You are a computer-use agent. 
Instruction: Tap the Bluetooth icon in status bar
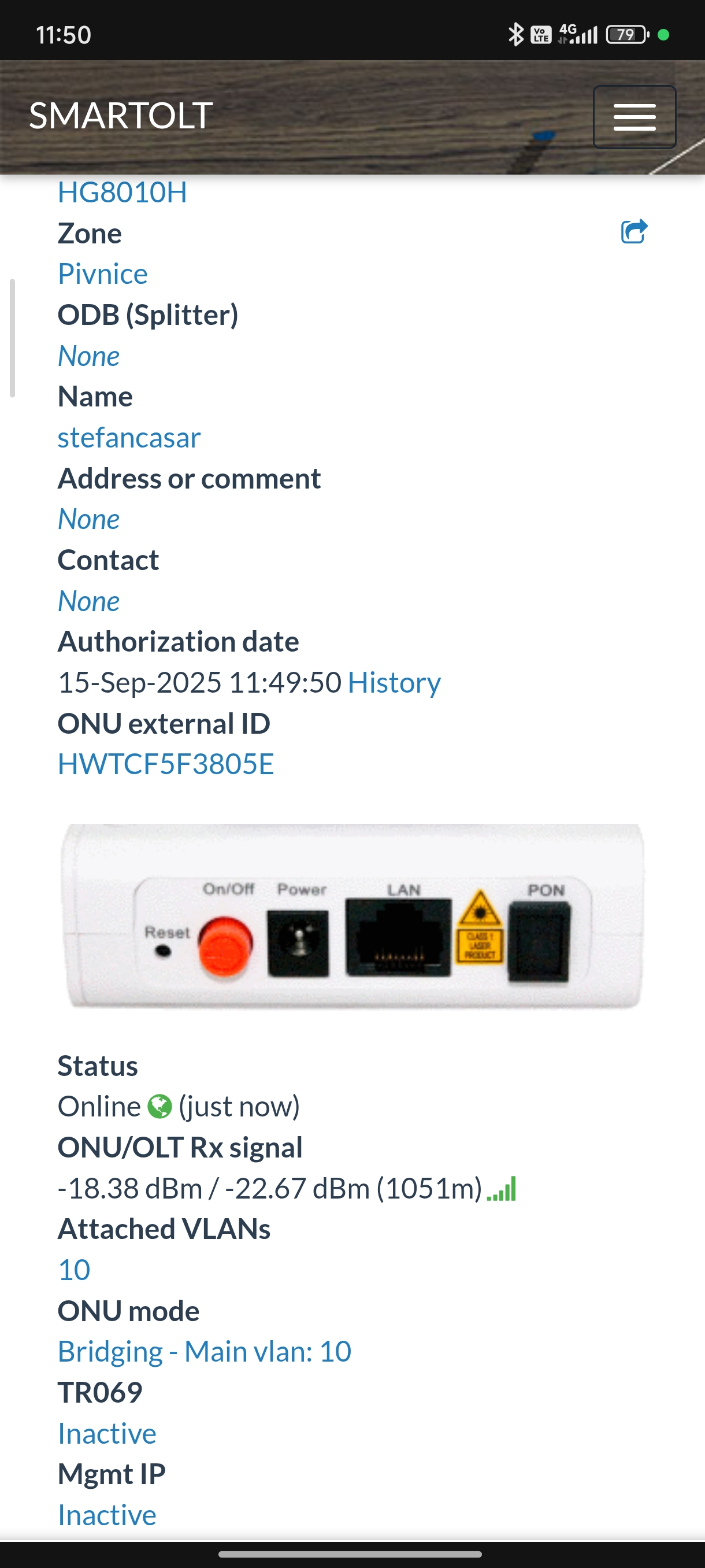click(515, 34)
